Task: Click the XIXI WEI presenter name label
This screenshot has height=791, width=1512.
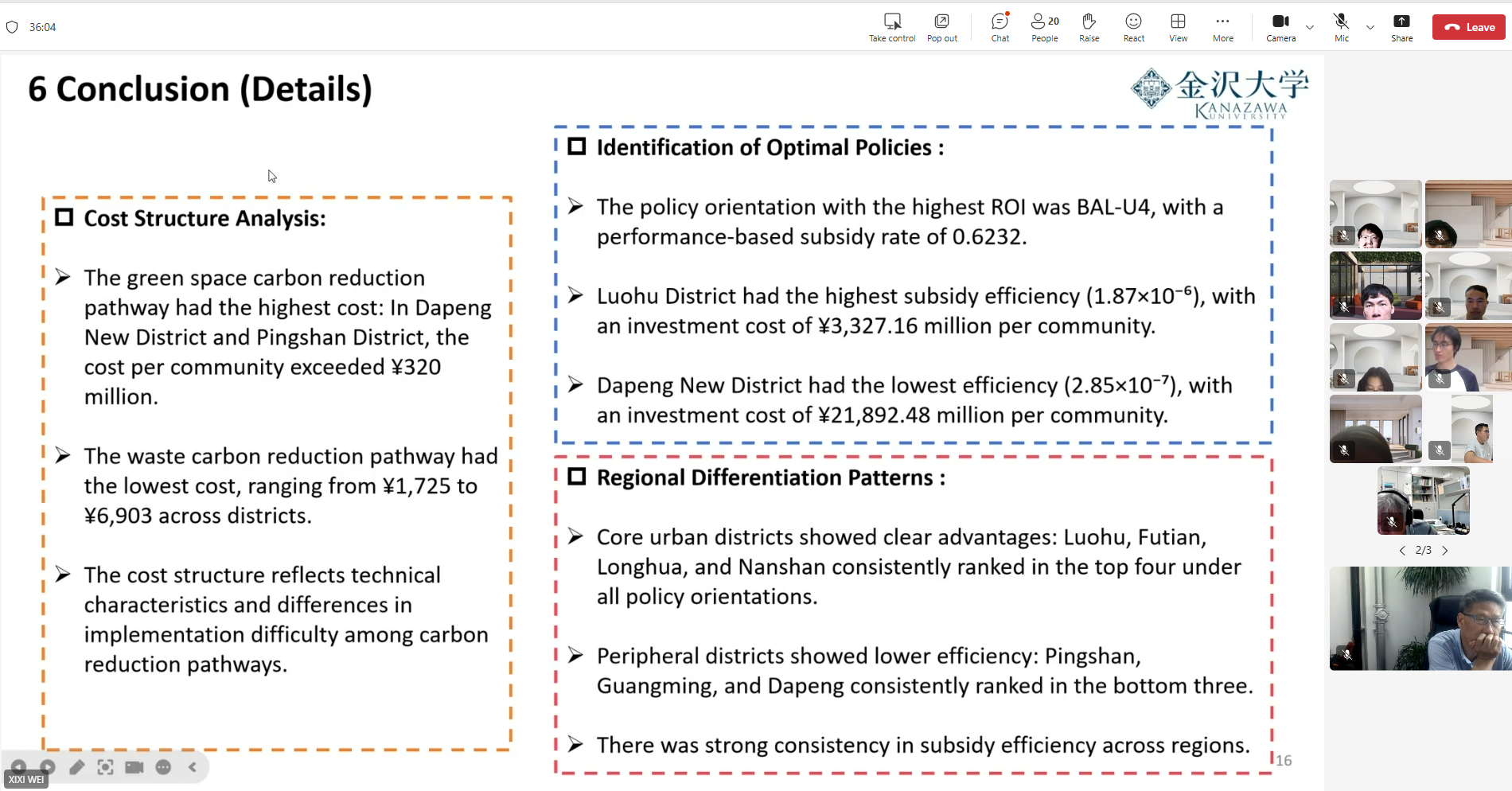Action: pyautogui.click(x=26, y=780)
